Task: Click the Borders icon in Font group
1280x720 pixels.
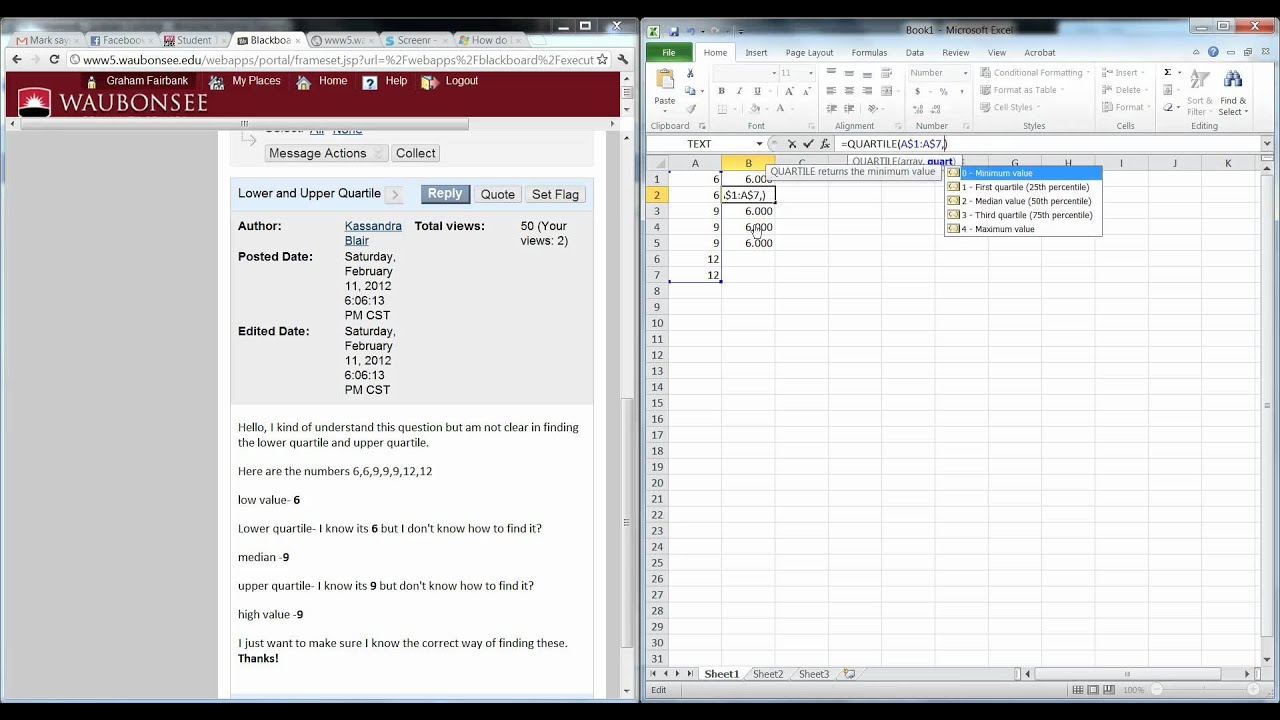Action: pyautogui.click(x=721, y=108)
